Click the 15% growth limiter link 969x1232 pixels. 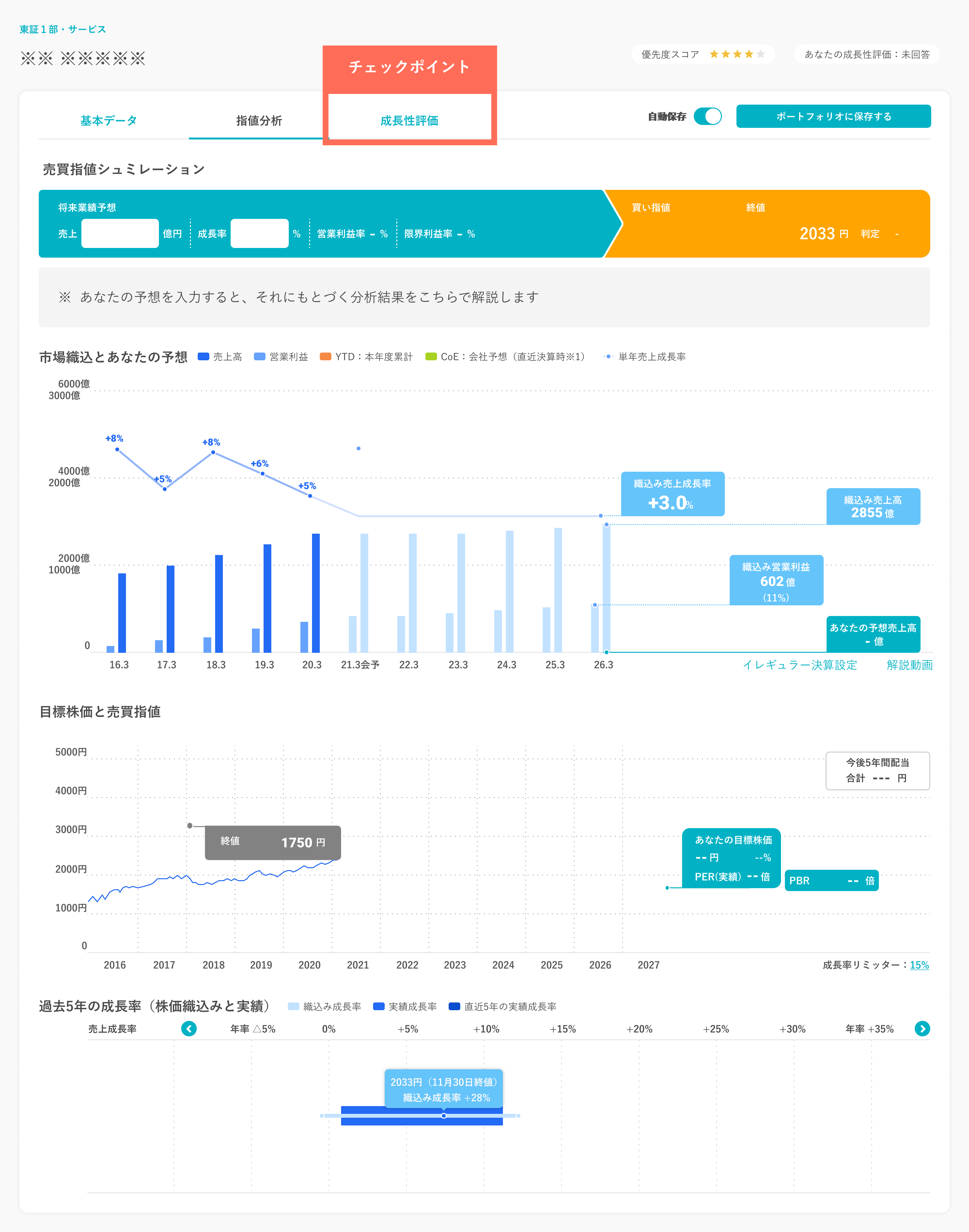click(919, 965)
